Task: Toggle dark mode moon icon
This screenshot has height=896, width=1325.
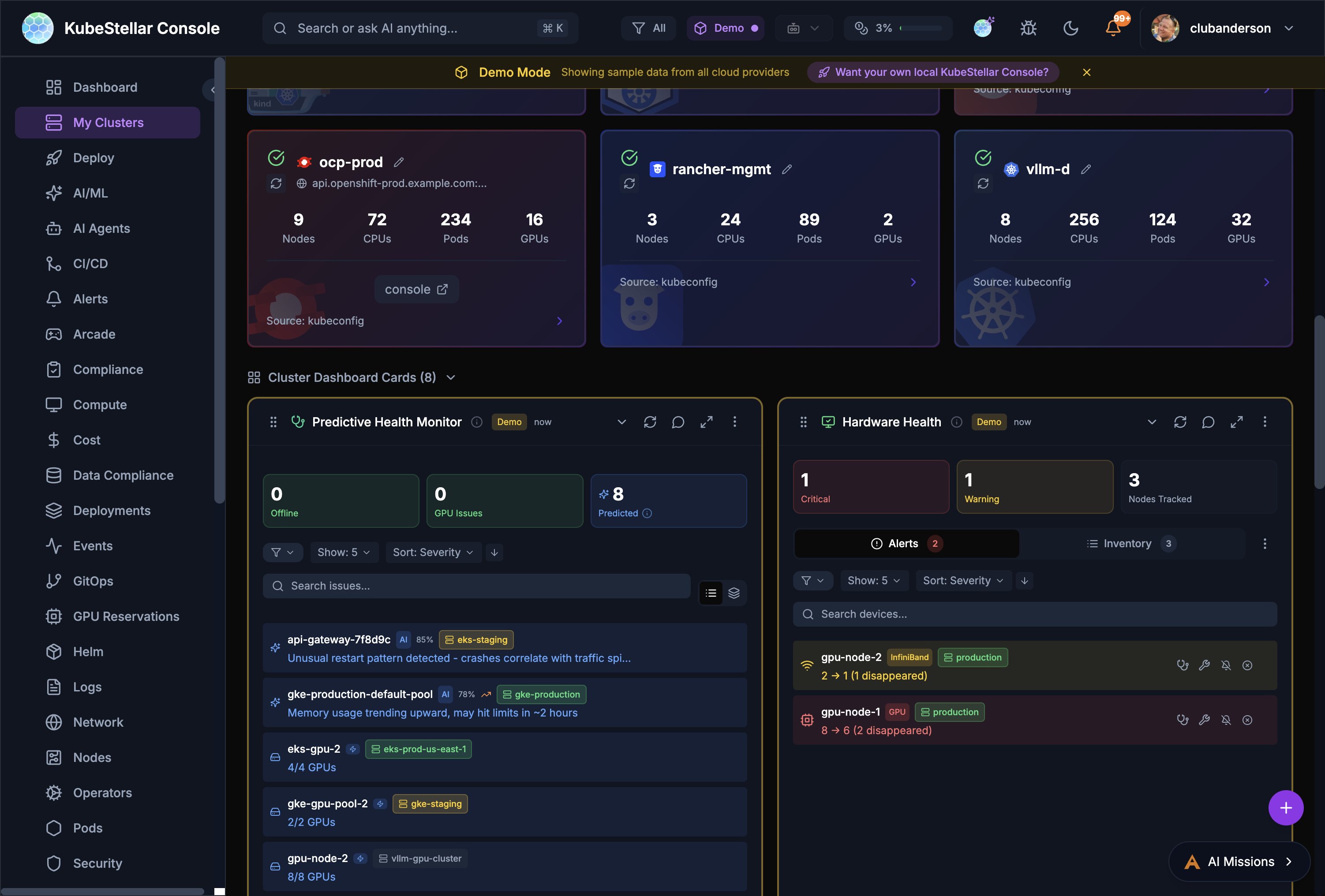Action: (x=1071, y=28)
